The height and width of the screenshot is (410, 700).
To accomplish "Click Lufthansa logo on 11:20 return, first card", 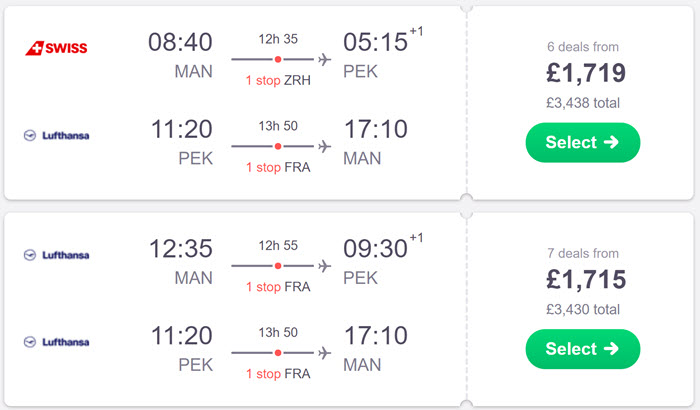I will pos(56,135).
